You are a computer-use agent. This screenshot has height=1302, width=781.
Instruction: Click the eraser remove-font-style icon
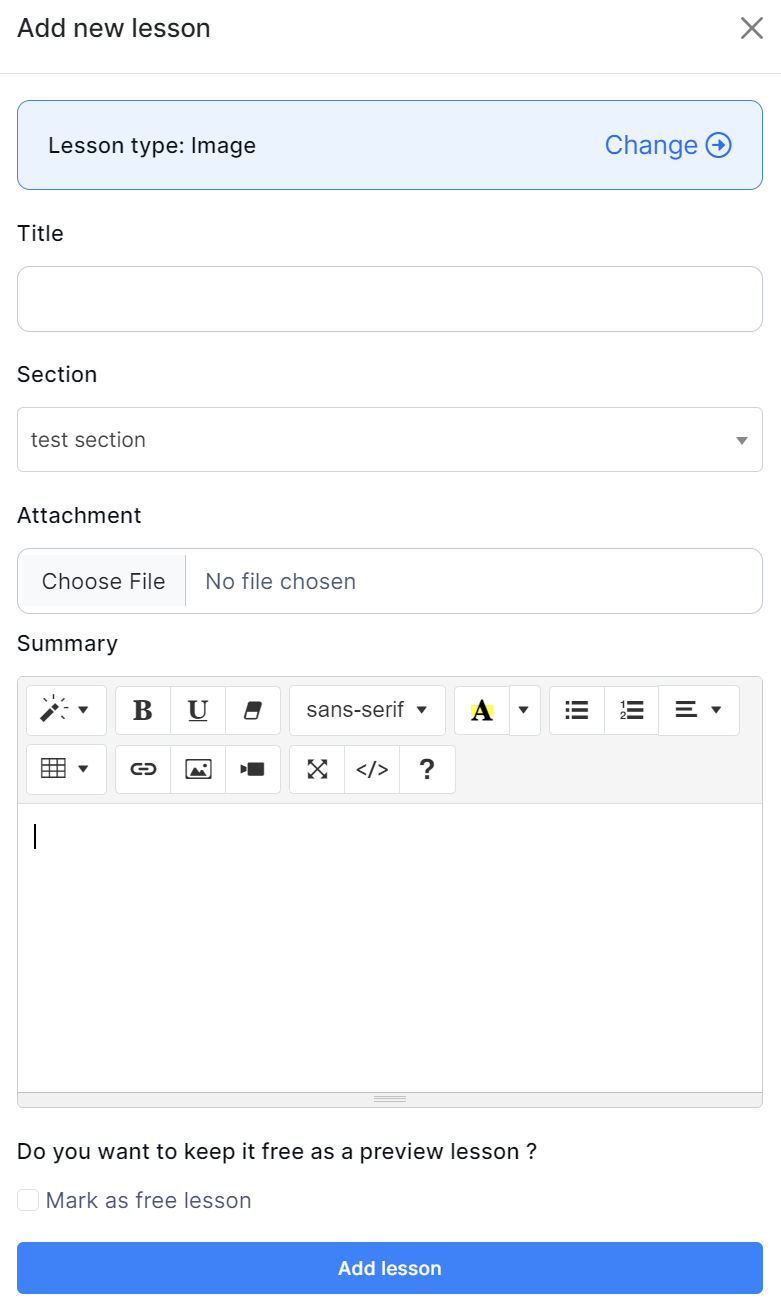[253, 710]
